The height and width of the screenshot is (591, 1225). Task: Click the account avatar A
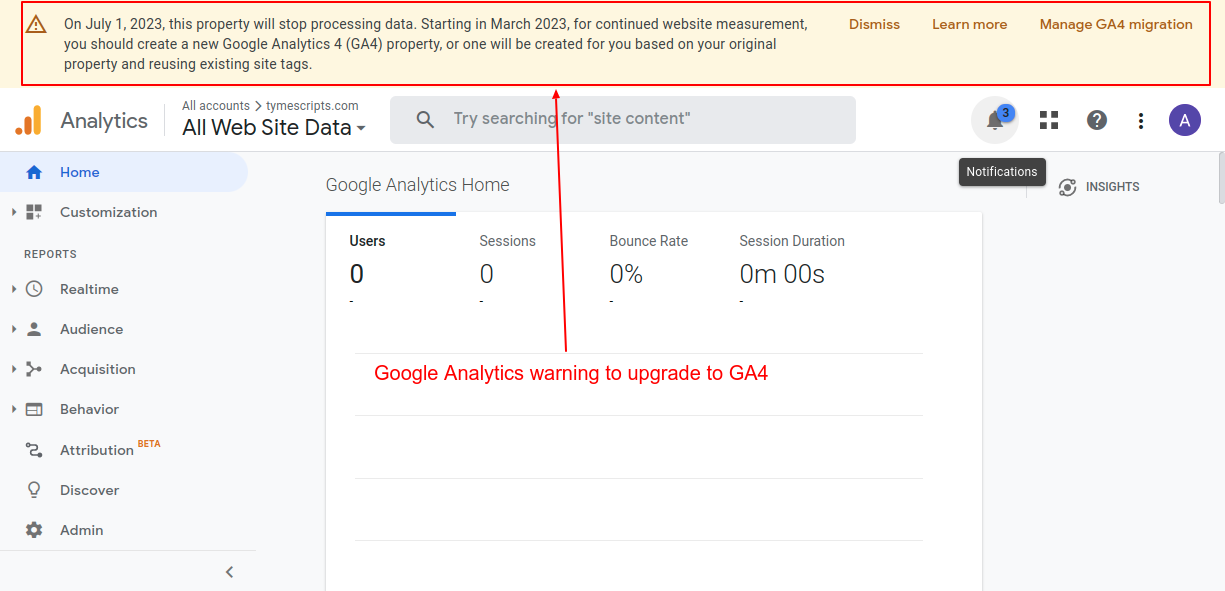[1185, 120]
